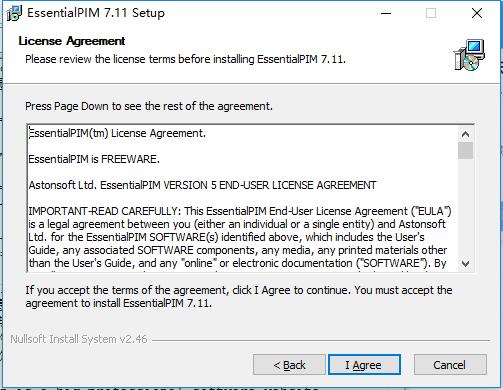
Task: Click the 'Press Page Down' instruction text
Action: (149, 106)
